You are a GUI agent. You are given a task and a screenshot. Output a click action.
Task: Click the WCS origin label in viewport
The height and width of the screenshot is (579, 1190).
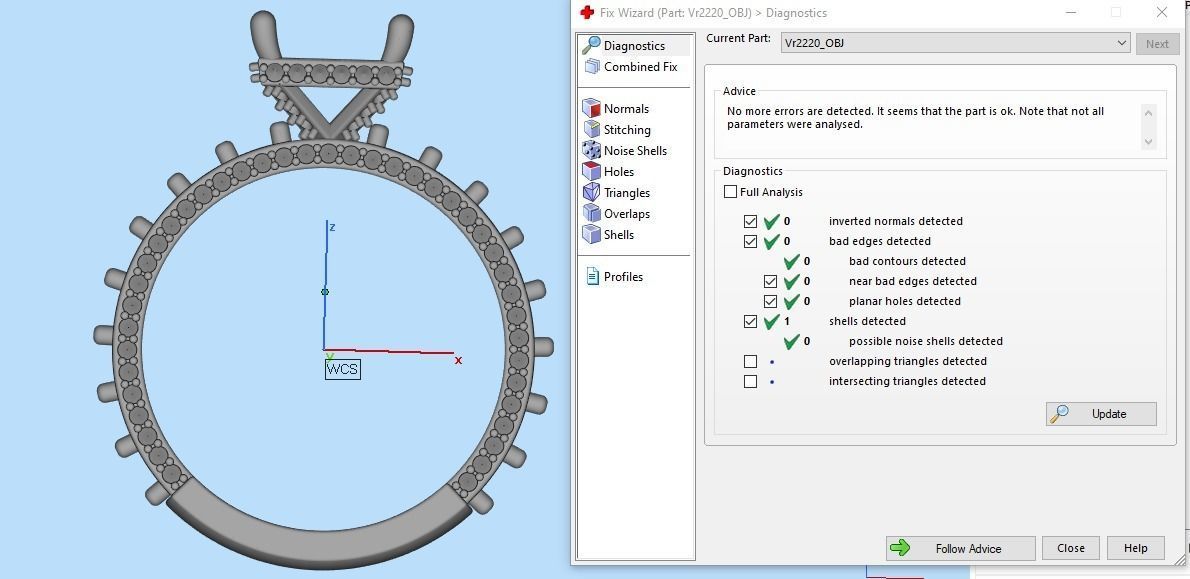342,370
